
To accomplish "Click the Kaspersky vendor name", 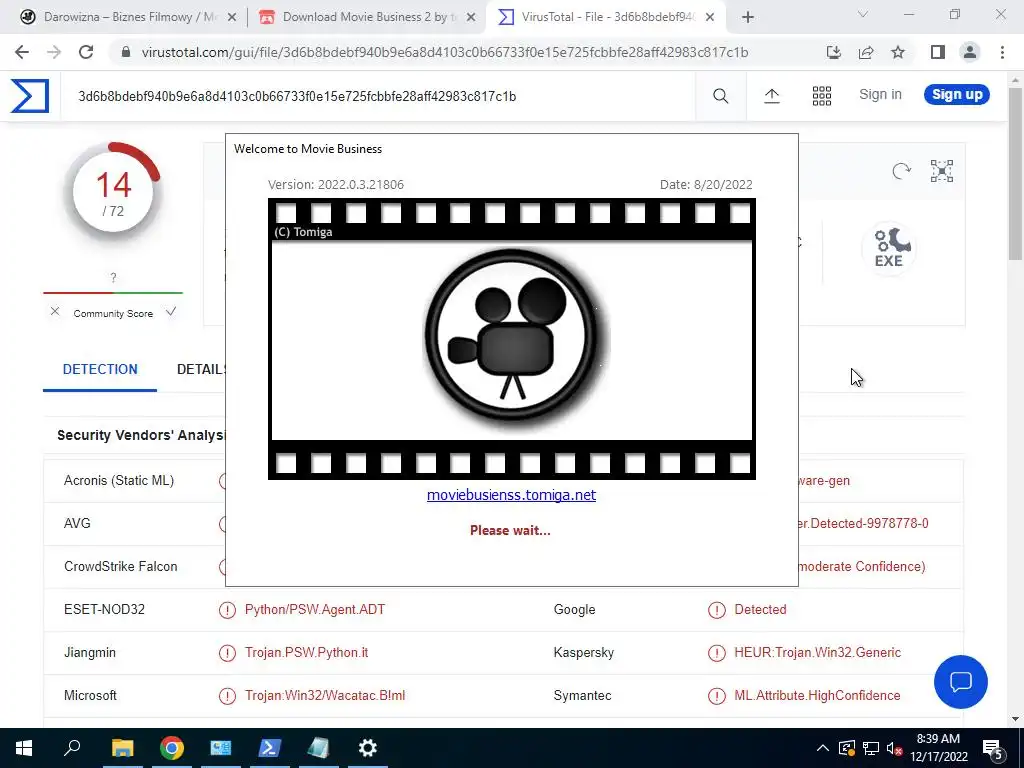I will [x=584, y=652].
